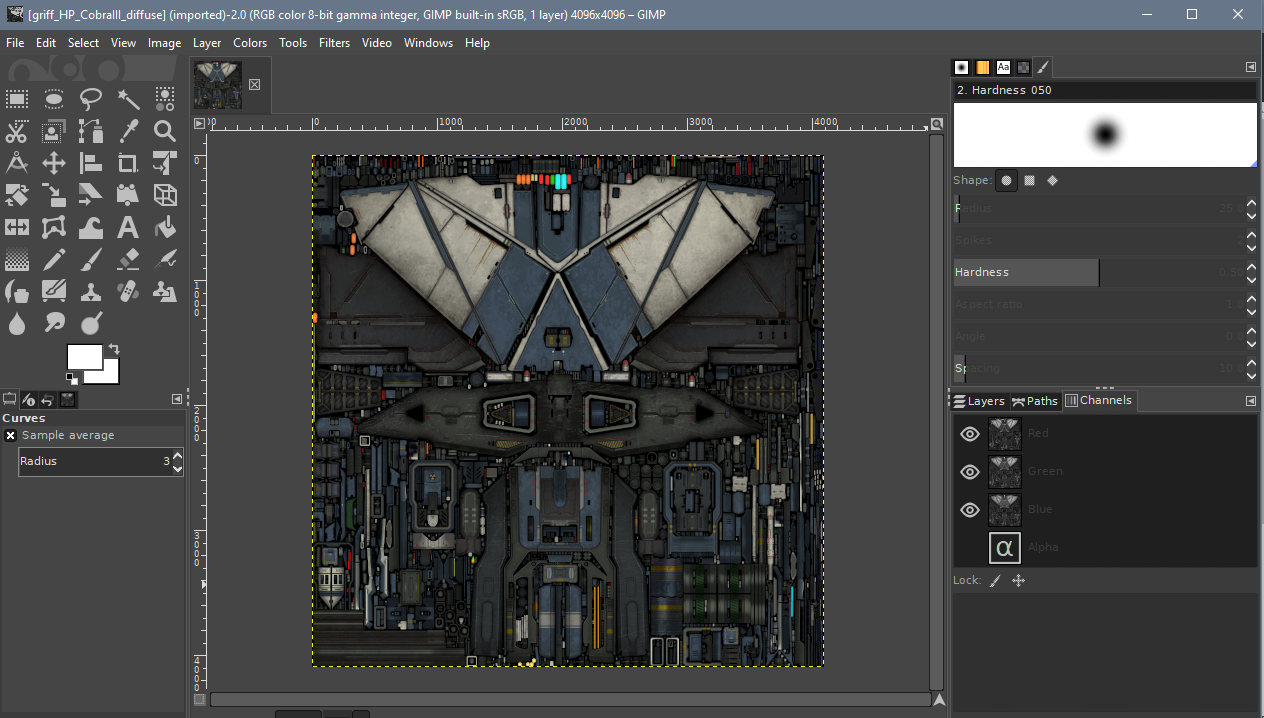Select the Zoom magnifier tool
This screenshot has height=718, width=1264.
pyautogui.click(x=165, y=131)
